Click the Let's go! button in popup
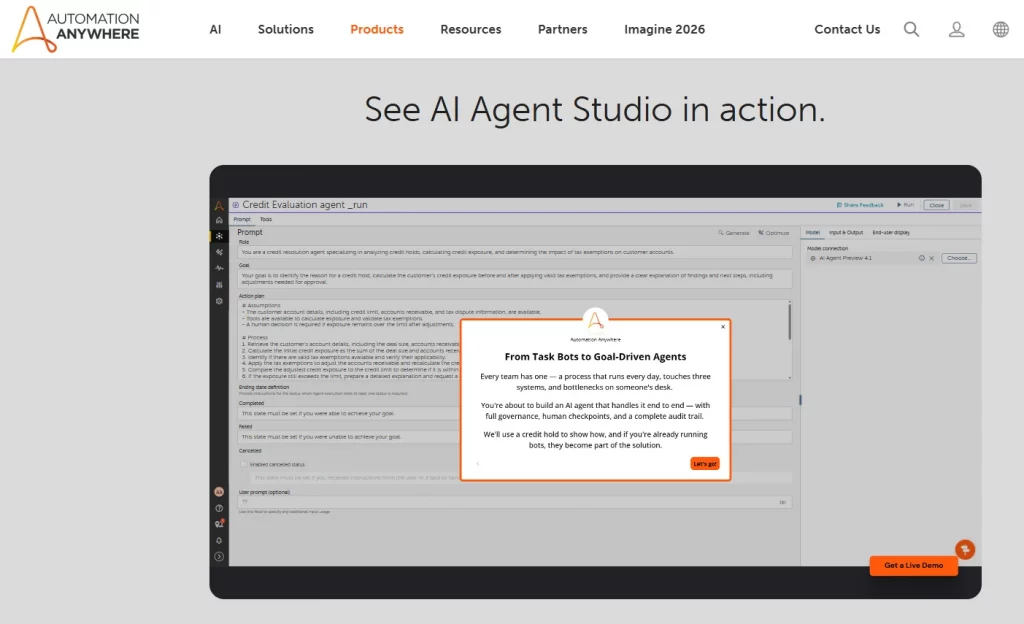Viewport: 1024px width, 624px height. pos(705,463)
